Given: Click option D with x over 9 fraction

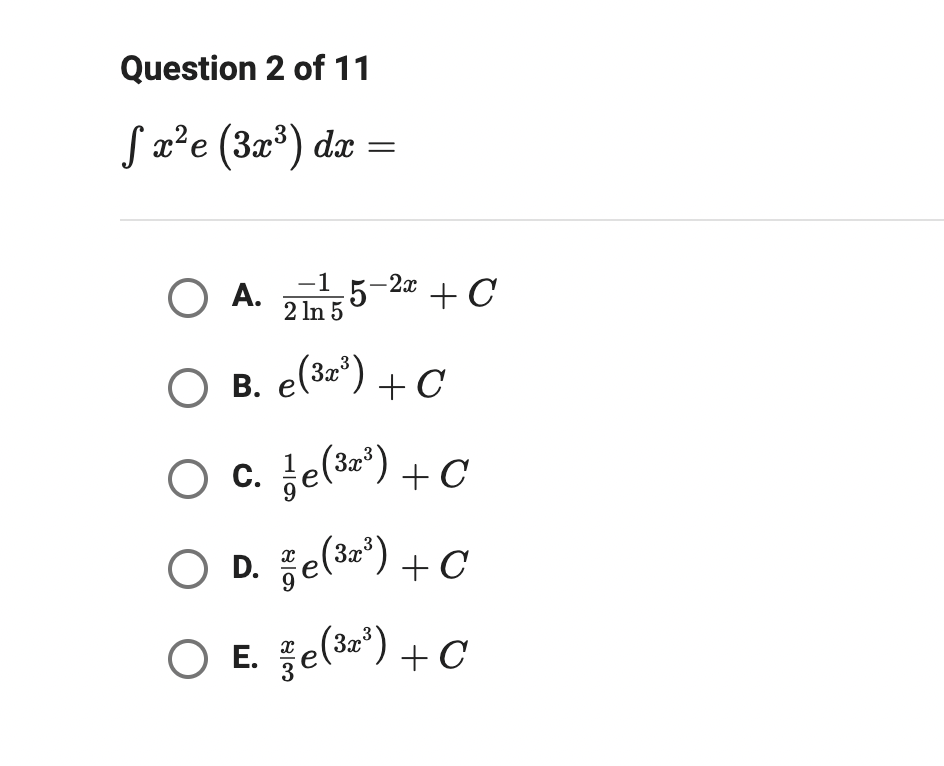Looking at the screenshot, I should click(x=370, y=563).
